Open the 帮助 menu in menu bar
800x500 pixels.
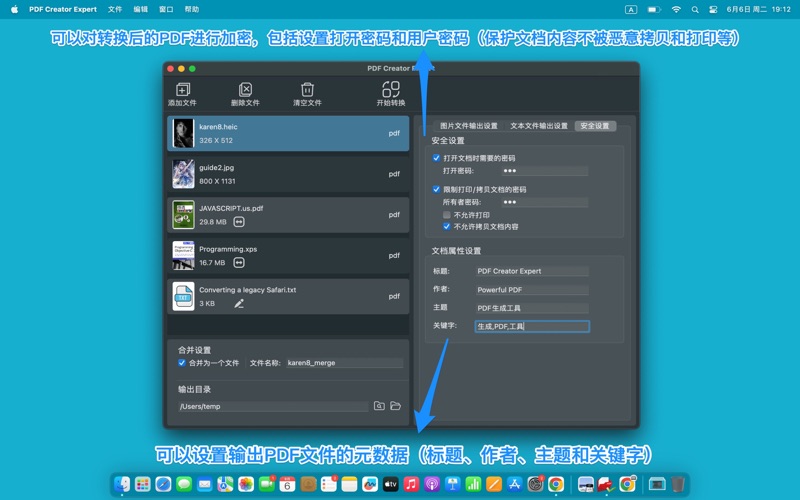192,9
